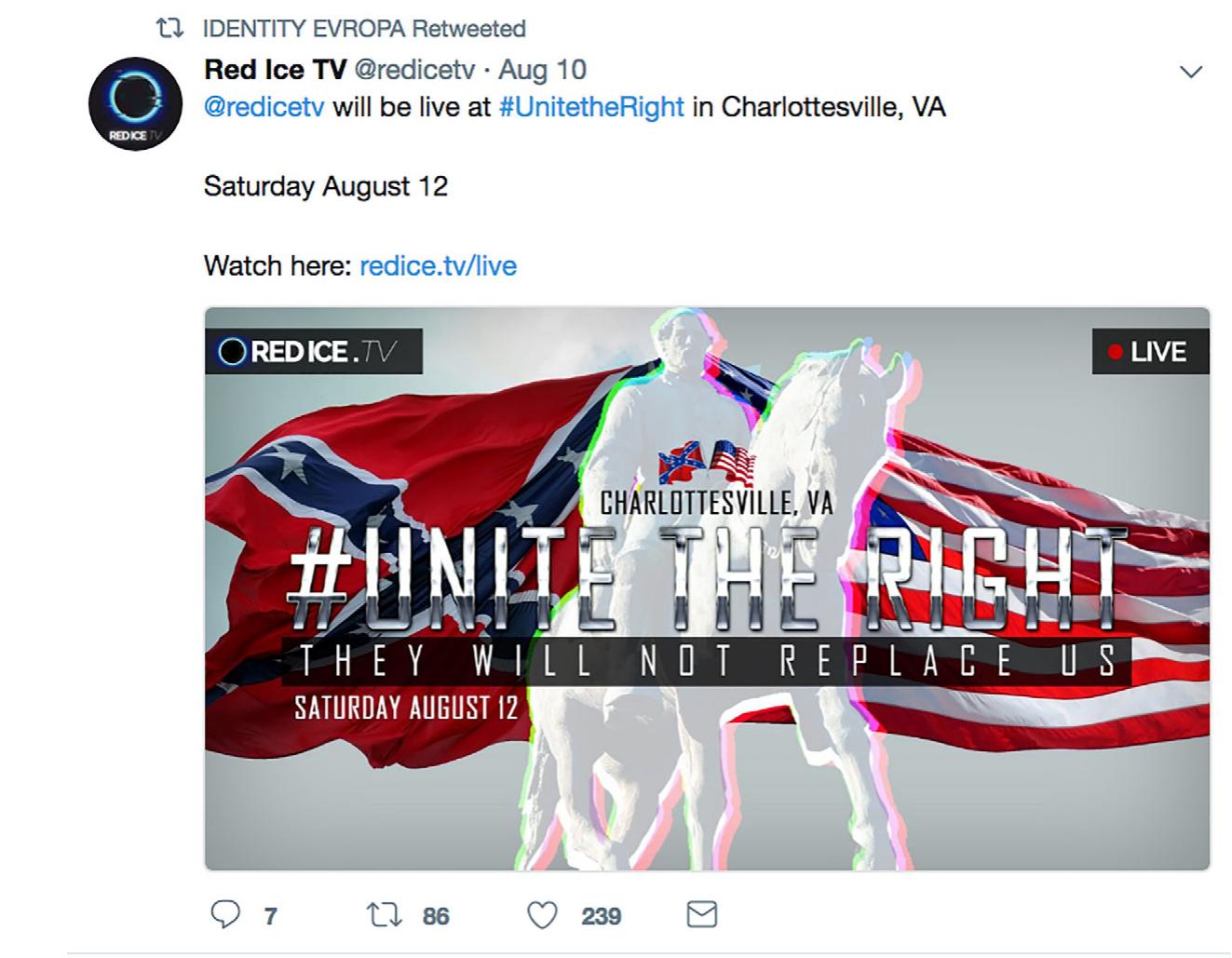The width and height of the screenshot is (1232, 958).
Task: Open the Aug 10 timestamp permalink
Action: coord(543,70)
